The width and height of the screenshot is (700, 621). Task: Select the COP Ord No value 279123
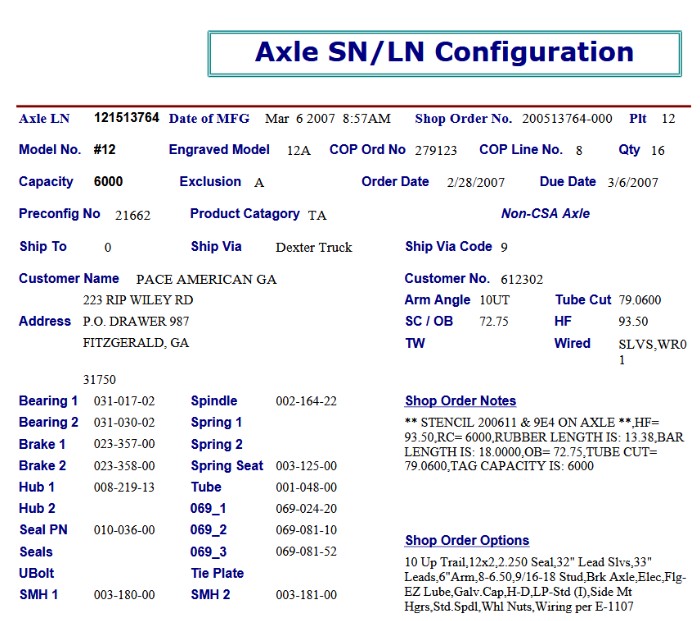[435, 151]
